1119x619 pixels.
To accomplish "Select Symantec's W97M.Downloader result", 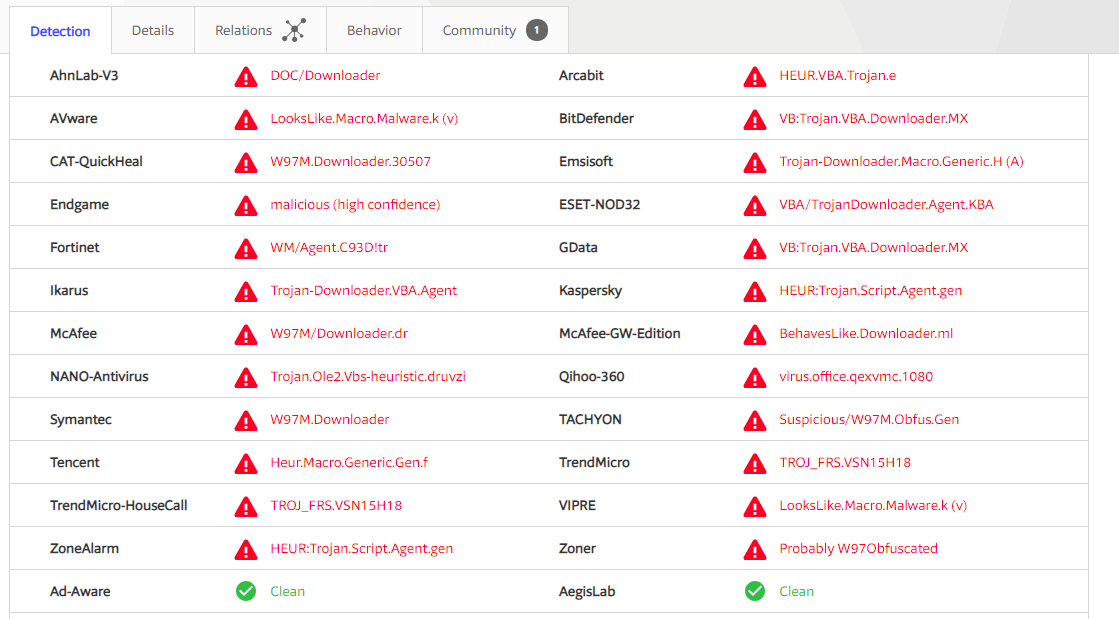I will click(330, 419).
